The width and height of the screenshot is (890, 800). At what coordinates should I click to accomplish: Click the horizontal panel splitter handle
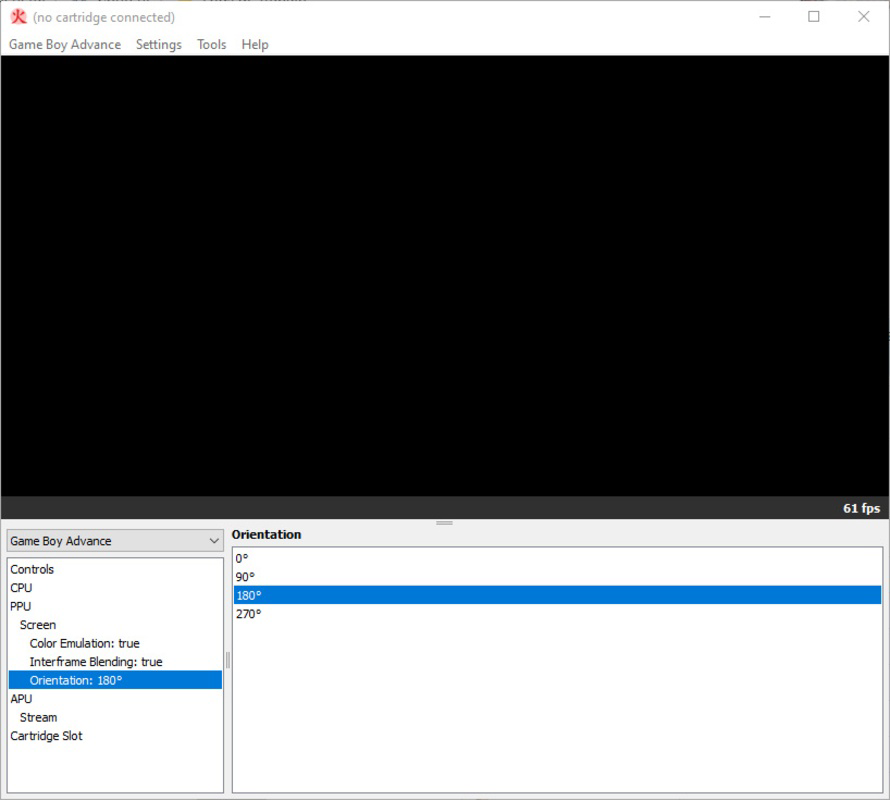tap(444, 522)
